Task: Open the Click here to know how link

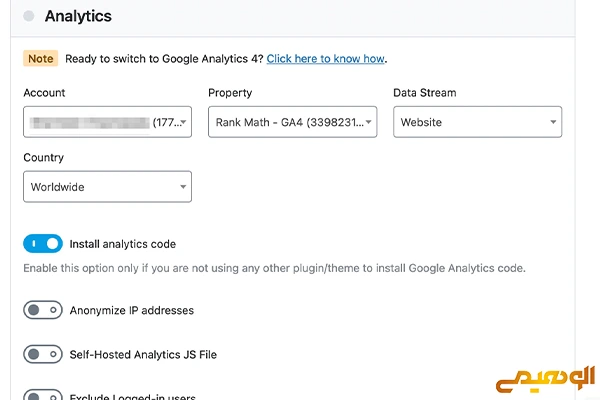Action: tap(325, 59)
